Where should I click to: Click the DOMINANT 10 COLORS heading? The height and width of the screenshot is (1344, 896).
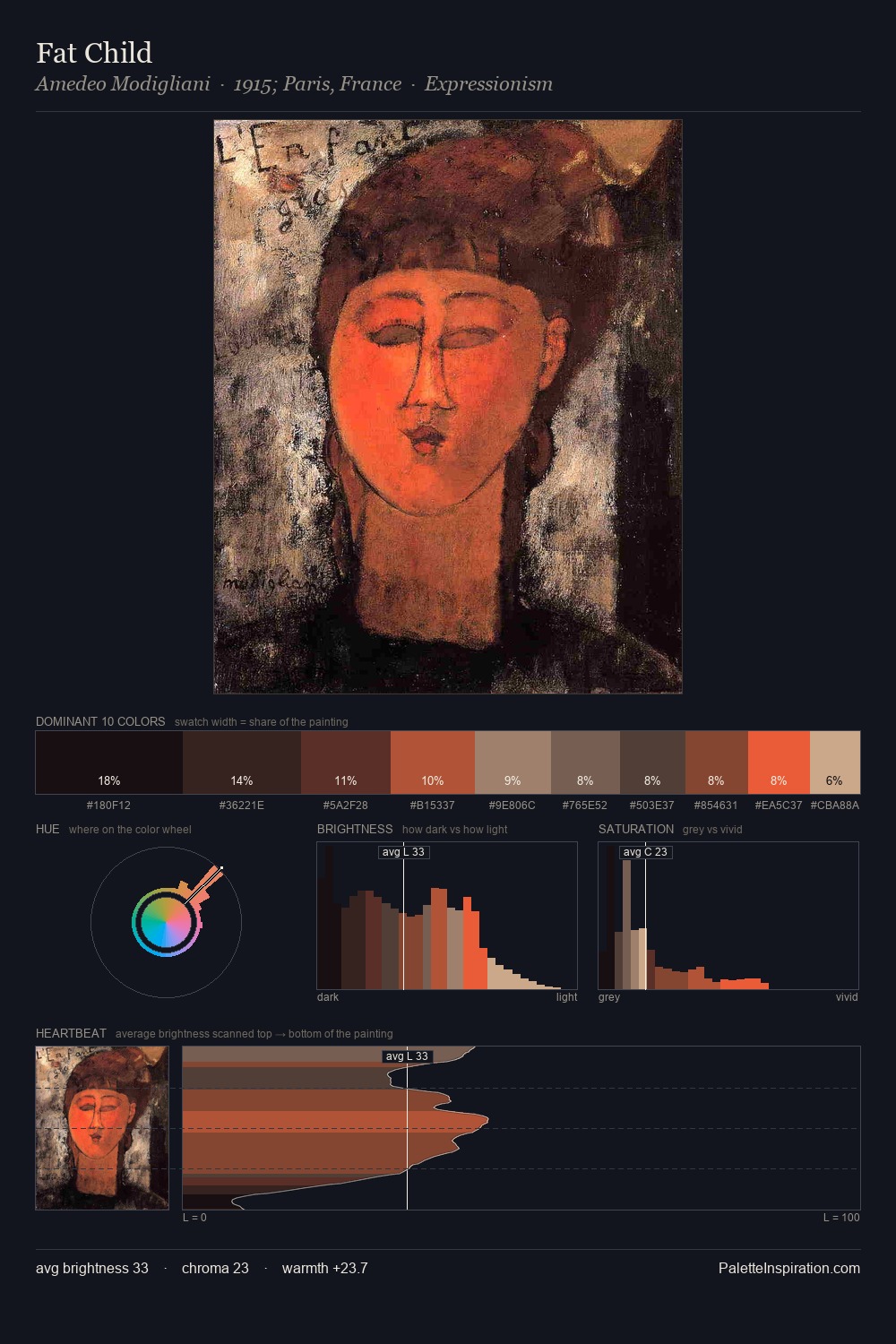100,721
